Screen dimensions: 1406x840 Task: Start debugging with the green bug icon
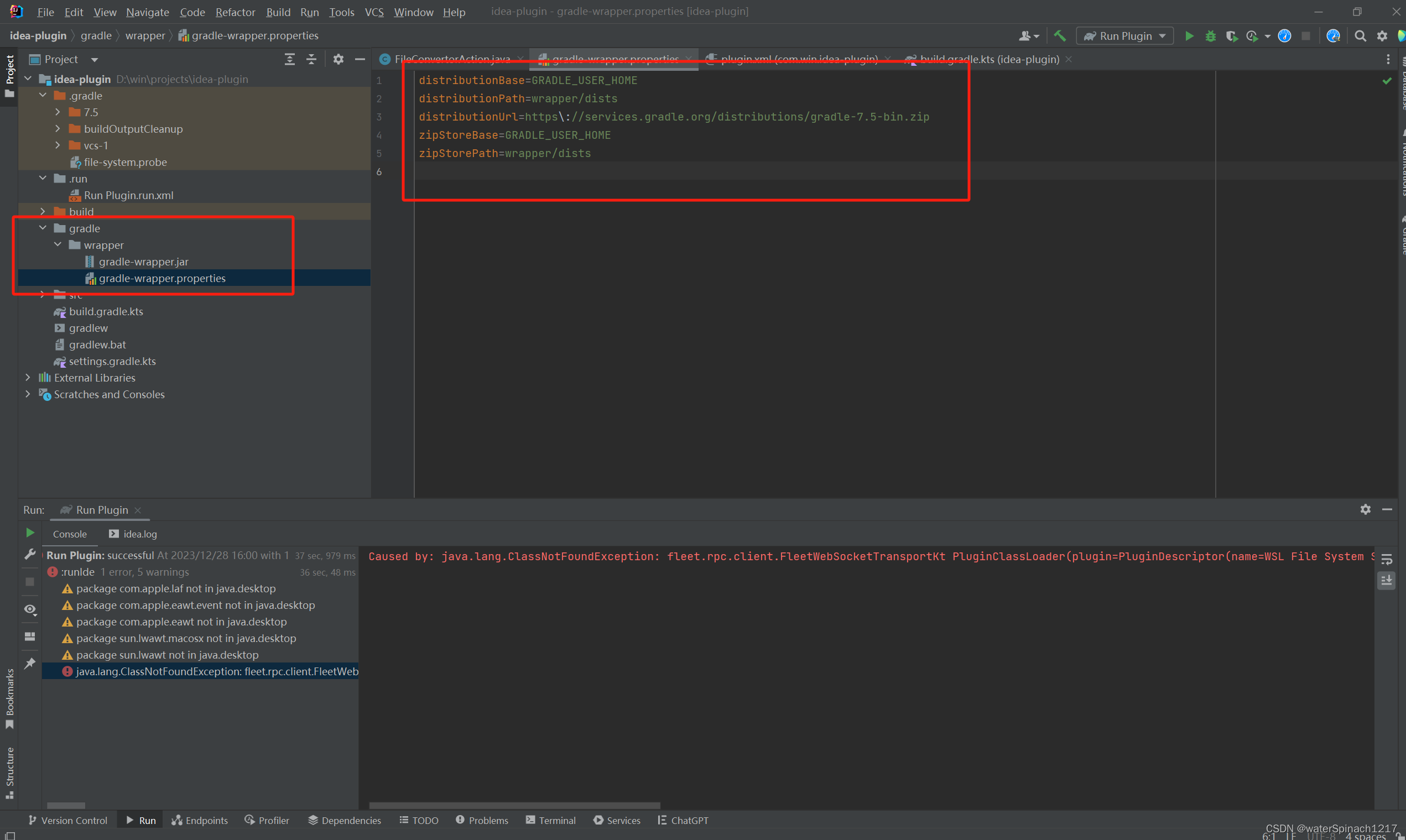coord(1210,35)
